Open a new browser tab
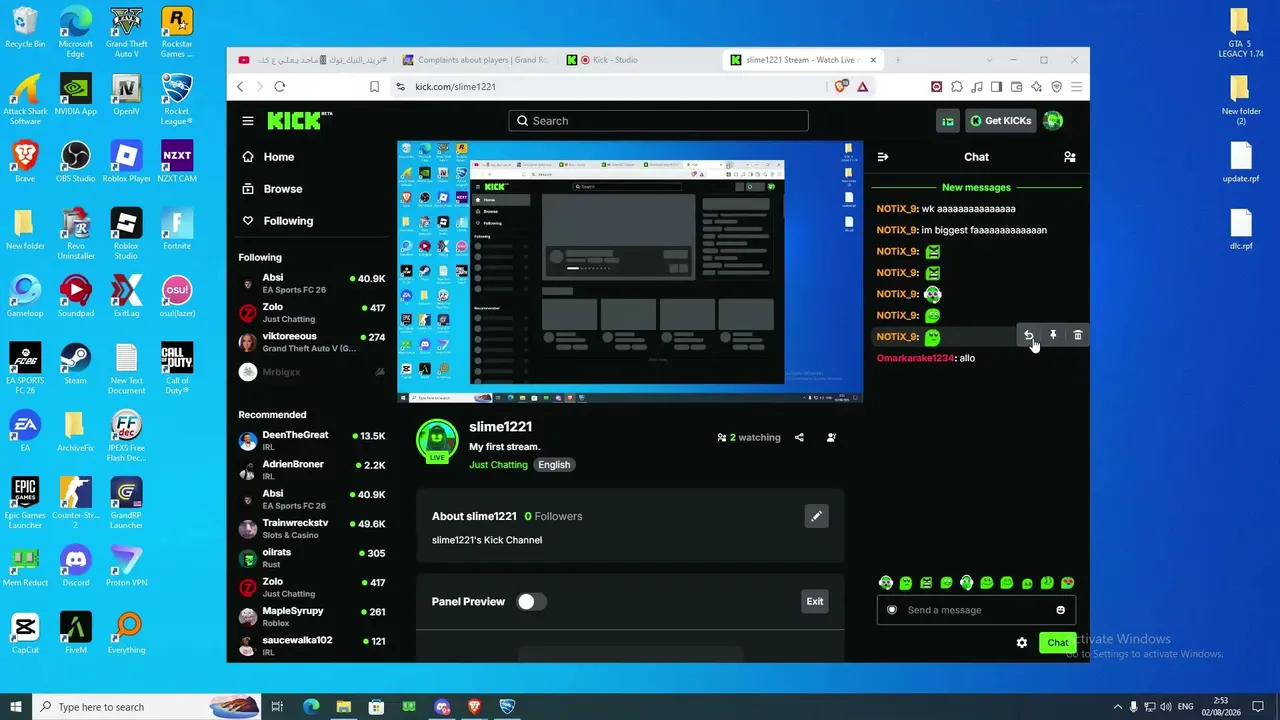Image resolution: width=1280 pixels, height=720 pixels. tap(898, 60)
